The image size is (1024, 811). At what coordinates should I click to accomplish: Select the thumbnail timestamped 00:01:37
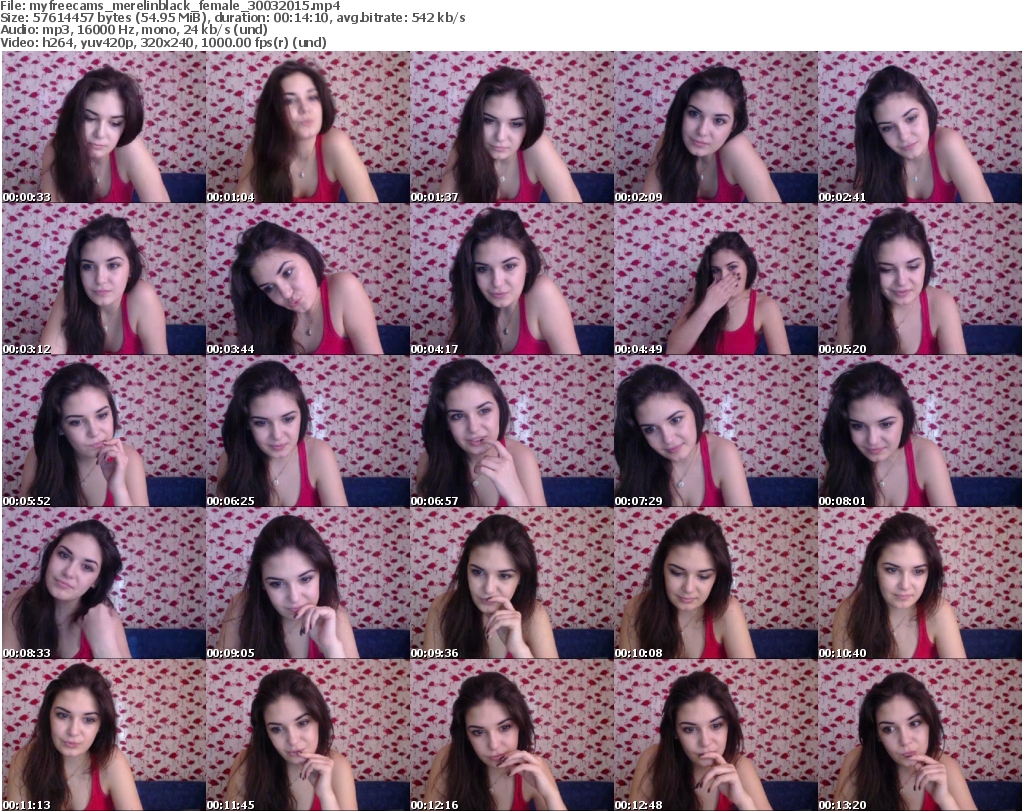pyautogui.click(x=511, y=127)
